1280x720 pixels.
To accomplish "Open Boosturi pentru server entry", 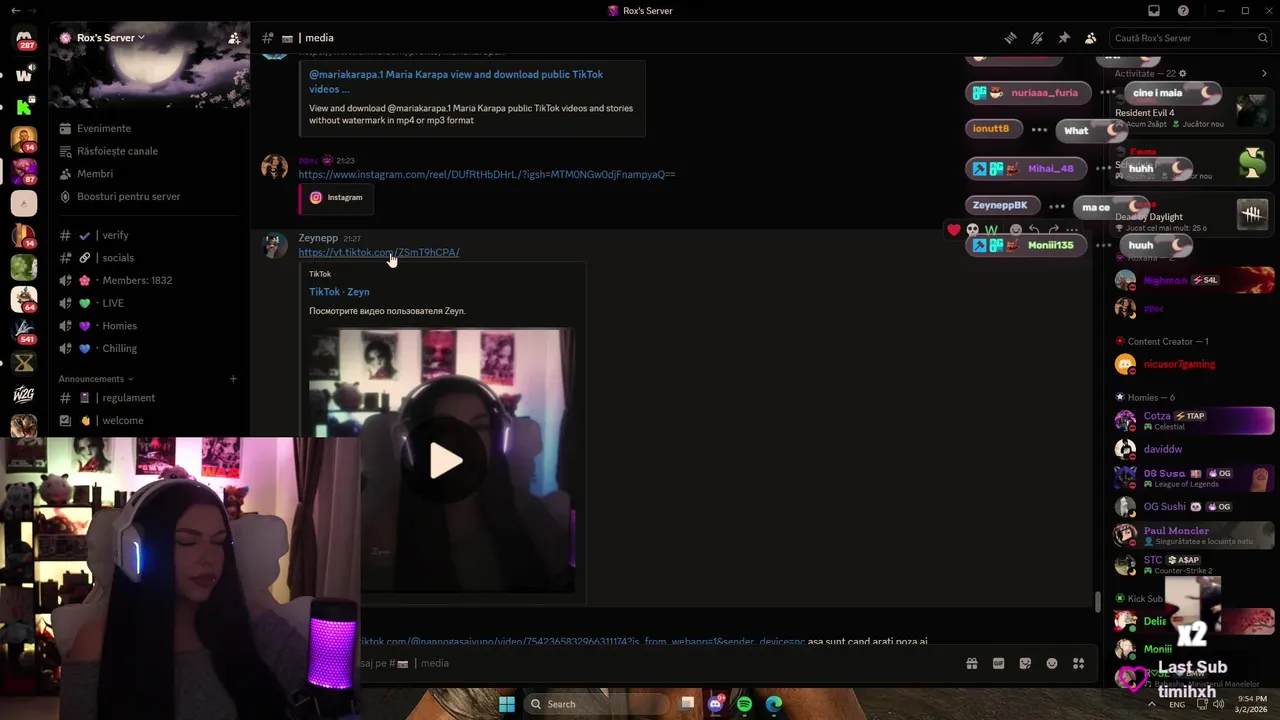I will (150, 196).
